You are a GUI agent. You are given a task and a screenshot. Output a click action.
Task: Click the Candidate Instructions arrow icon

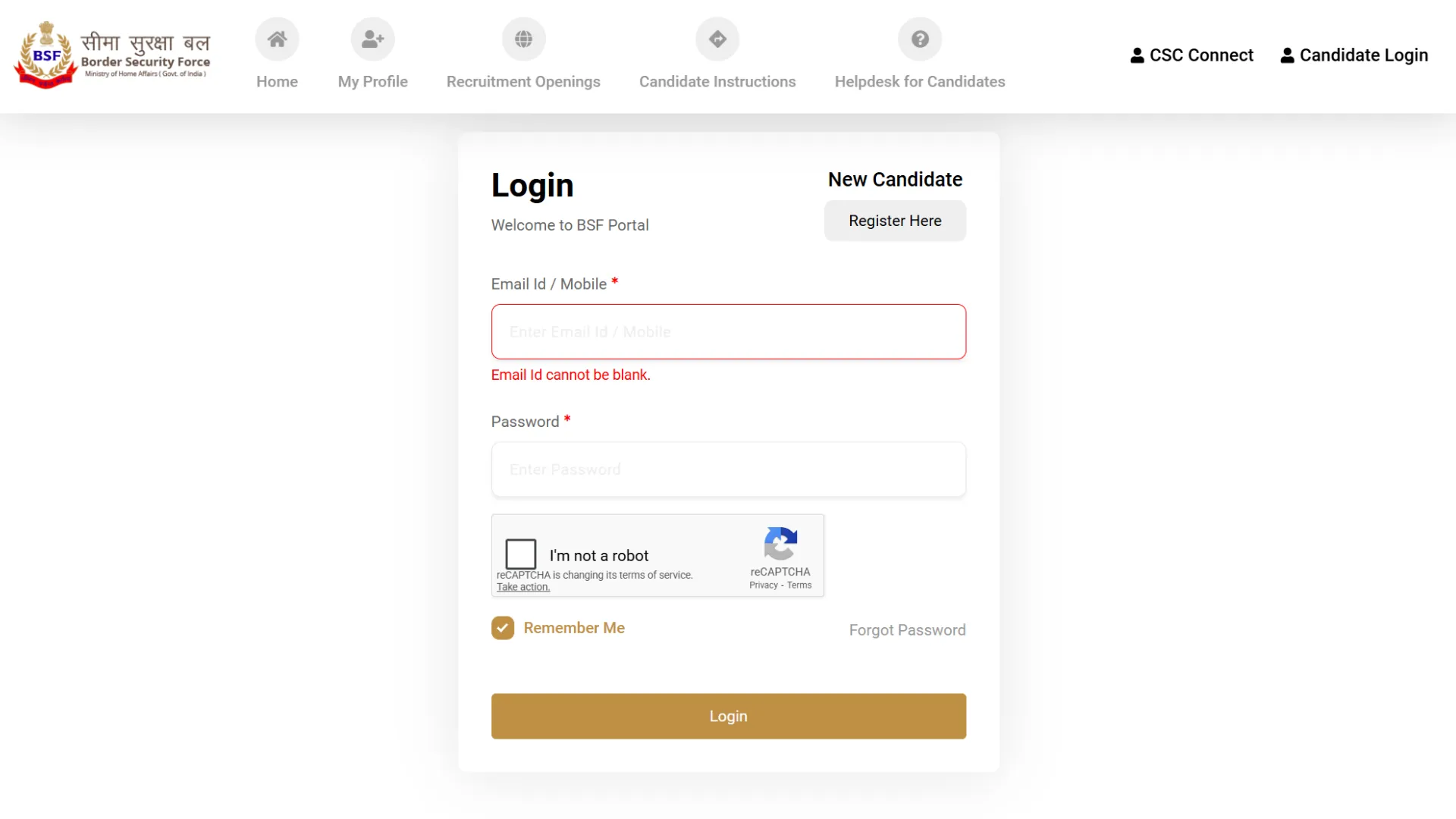(717, 39)
